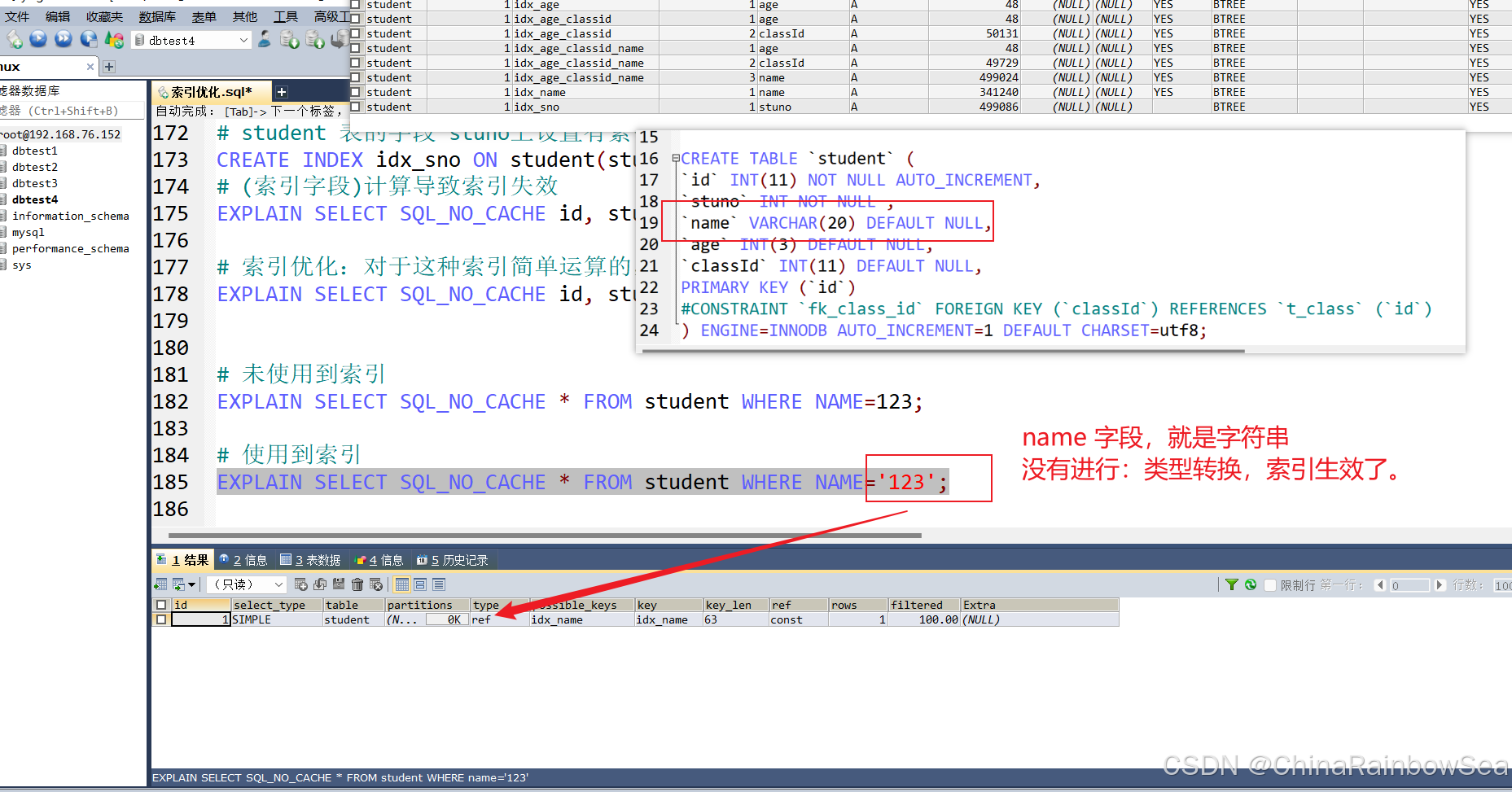Click the new query editor icon
This screenshot has height=792, width=1512.
(14, 39)
